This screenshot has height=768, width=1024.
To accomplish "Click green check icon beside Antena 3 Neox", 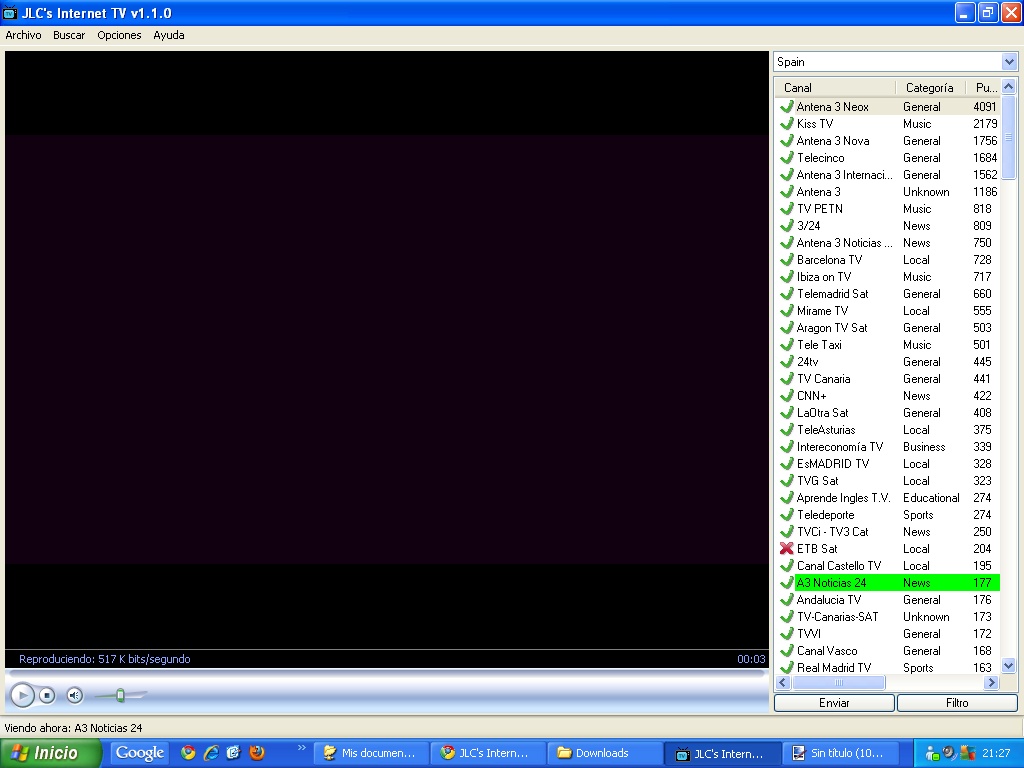I will [786, 106].
